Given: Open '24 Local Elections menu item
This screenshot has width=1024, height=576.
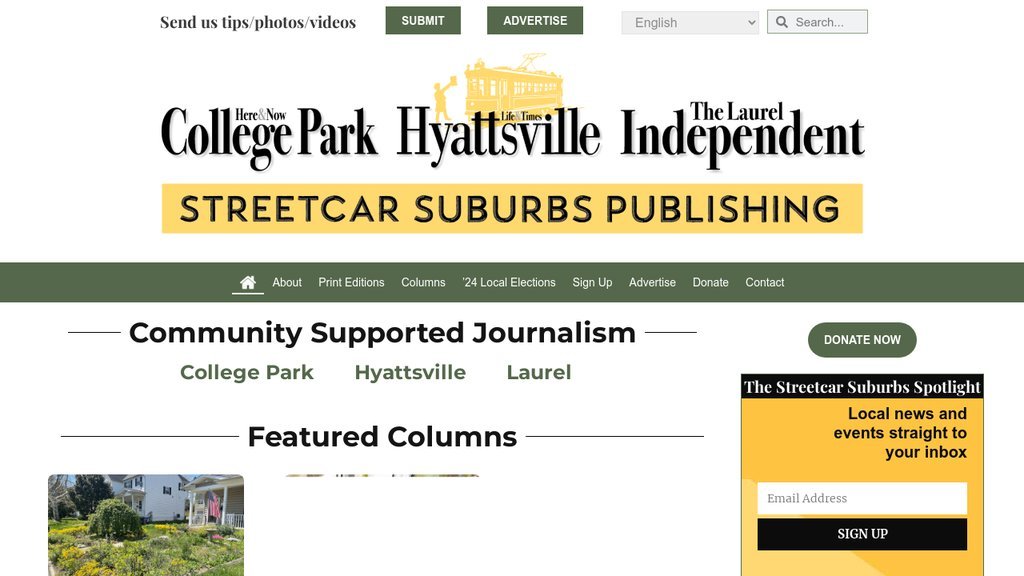Looking at the screenshot, I should click(509, 282).
